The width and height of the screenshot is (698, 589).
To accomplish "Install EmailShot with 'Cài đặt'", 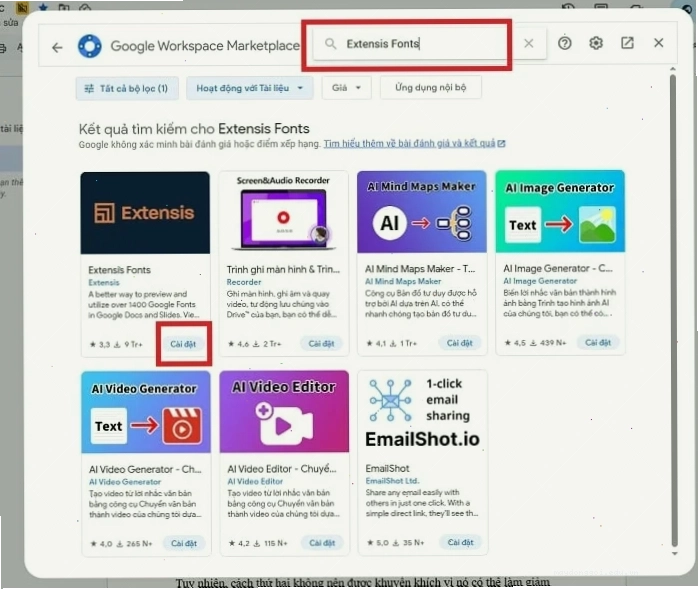I will pyautogui.click(x=461, y=542).
